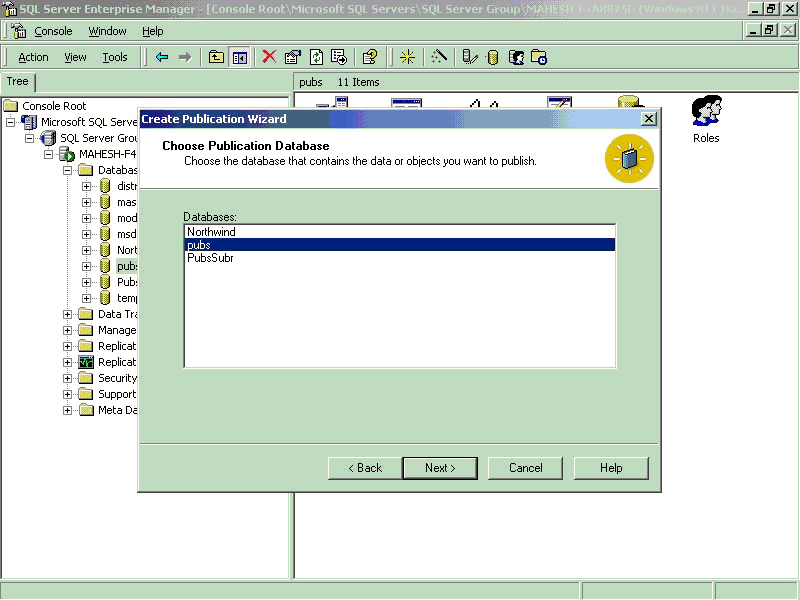Collapse the Microsoft SQL Servers node

coord(11,122)
